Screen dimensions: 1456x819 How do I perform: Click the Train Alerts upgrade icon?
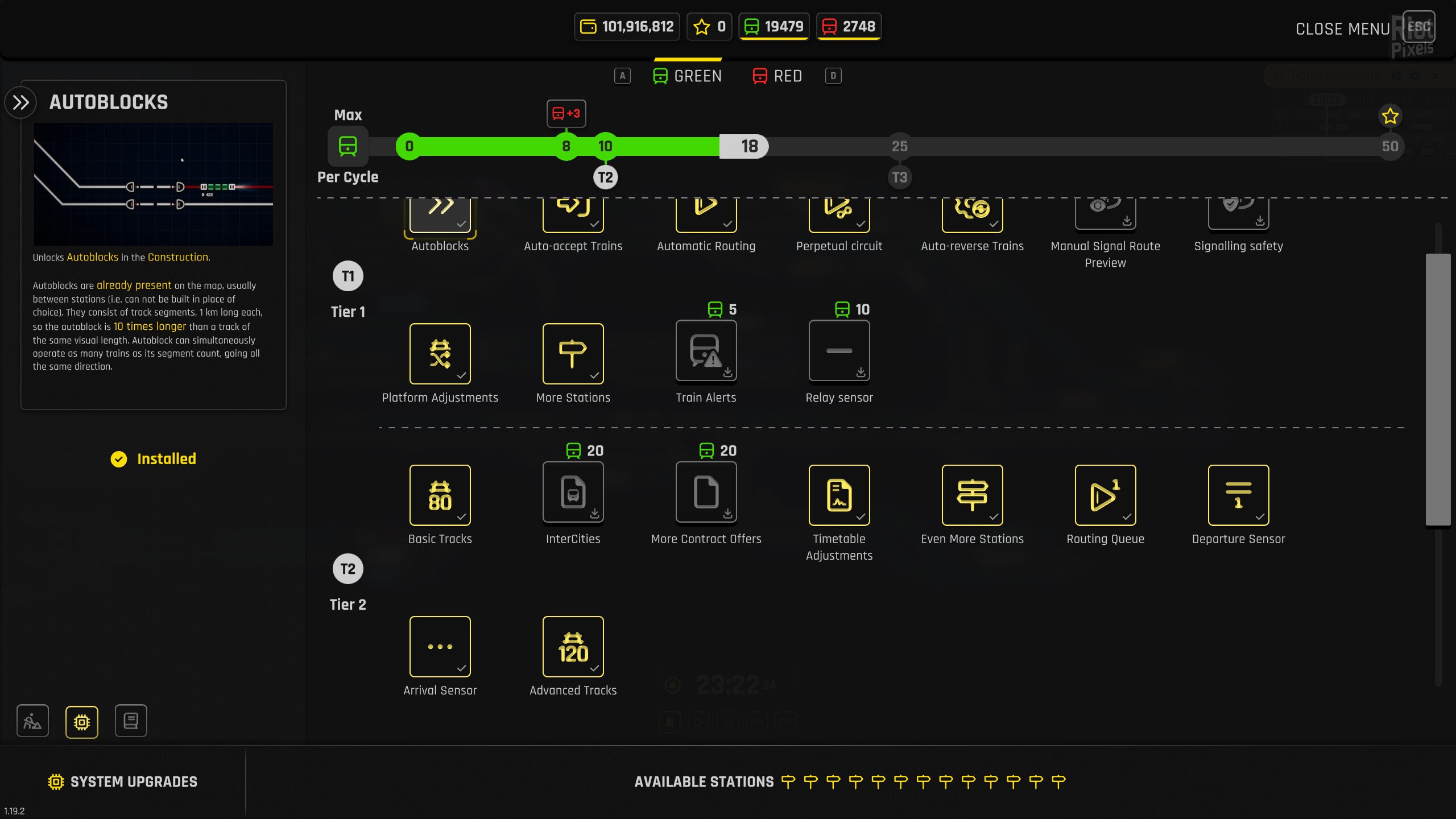(x=706, y=351)
